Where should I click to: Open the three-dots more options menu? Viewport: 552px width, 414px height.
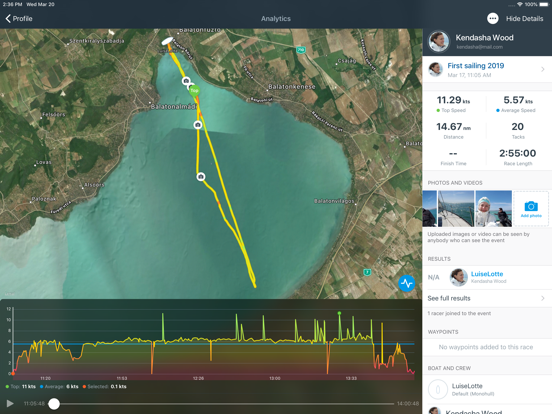point(493,19)
